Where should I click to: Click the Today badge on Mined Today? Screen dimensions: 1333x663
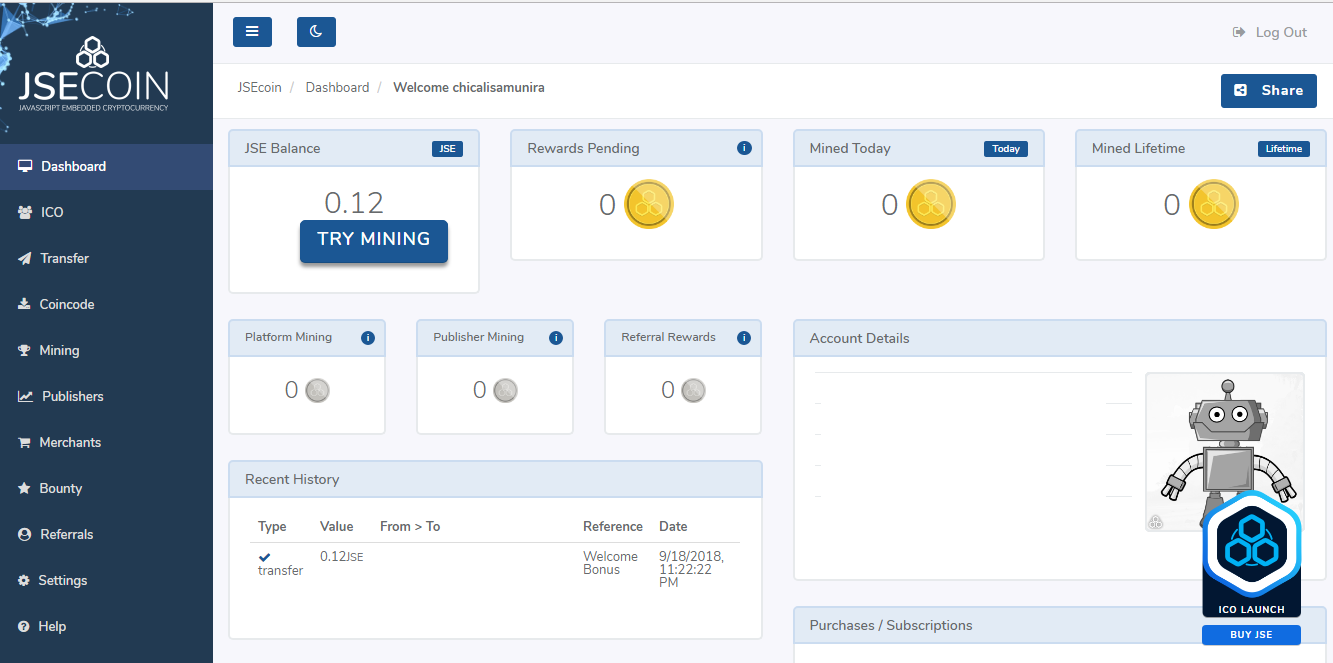pyautogui.click(x=1006, y=149)
